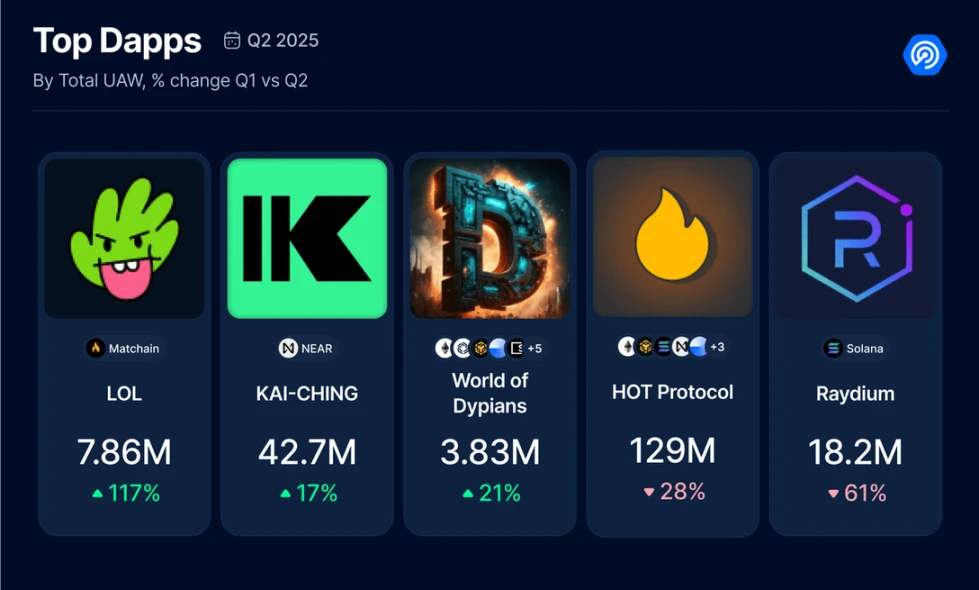
Task: Open the LOL green hand thumbnail
Action: click(x=124, y=238)
